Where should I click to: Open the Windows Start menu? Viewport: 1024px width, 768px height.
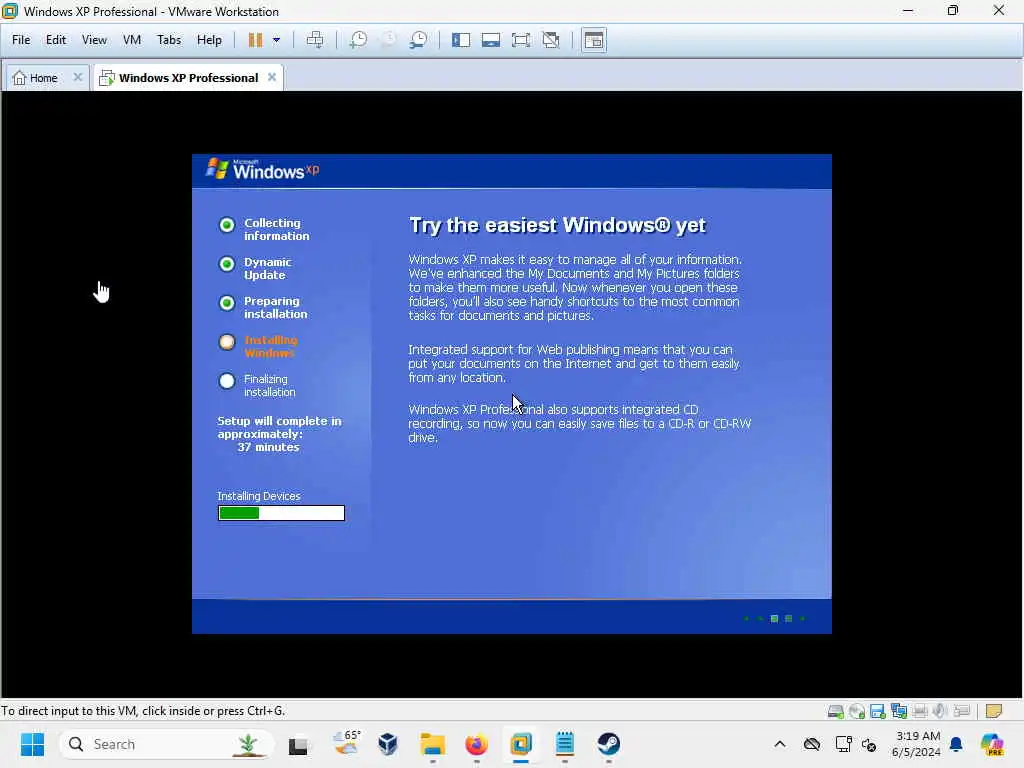32,744
